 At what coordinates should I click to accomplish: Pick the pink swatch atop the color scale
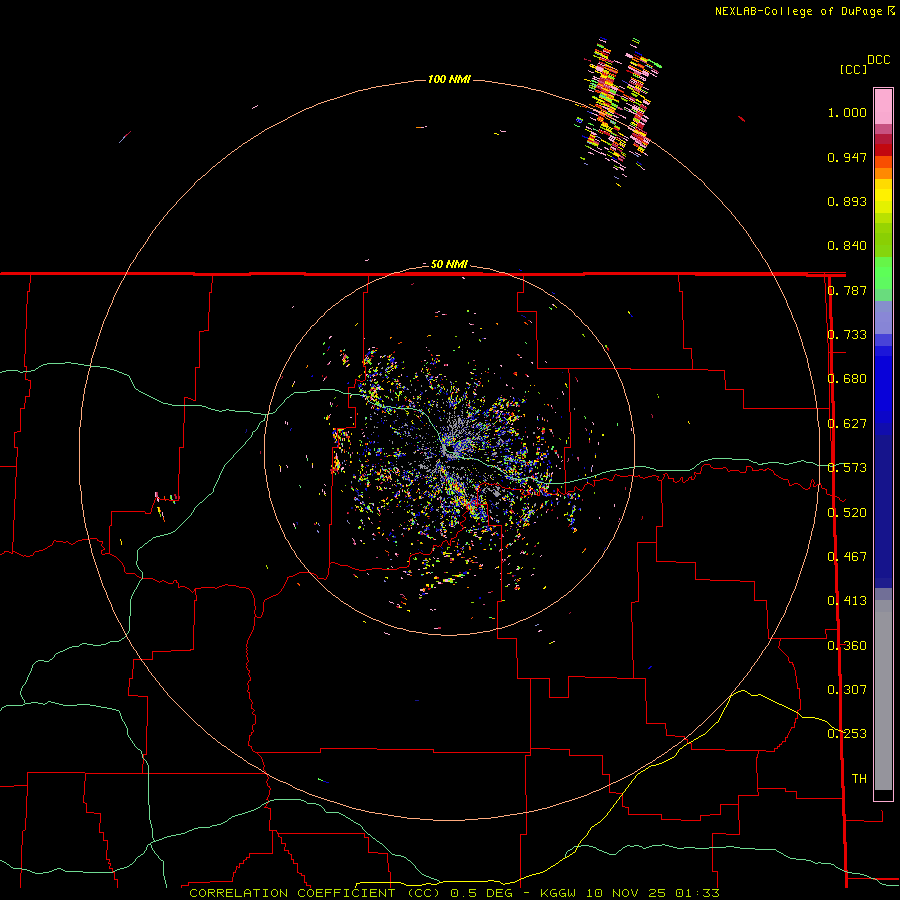883,106
